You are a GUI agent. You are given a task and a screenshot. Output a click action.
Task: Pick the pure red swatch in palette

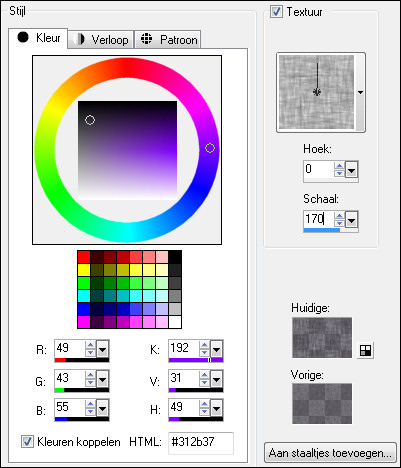84,257
